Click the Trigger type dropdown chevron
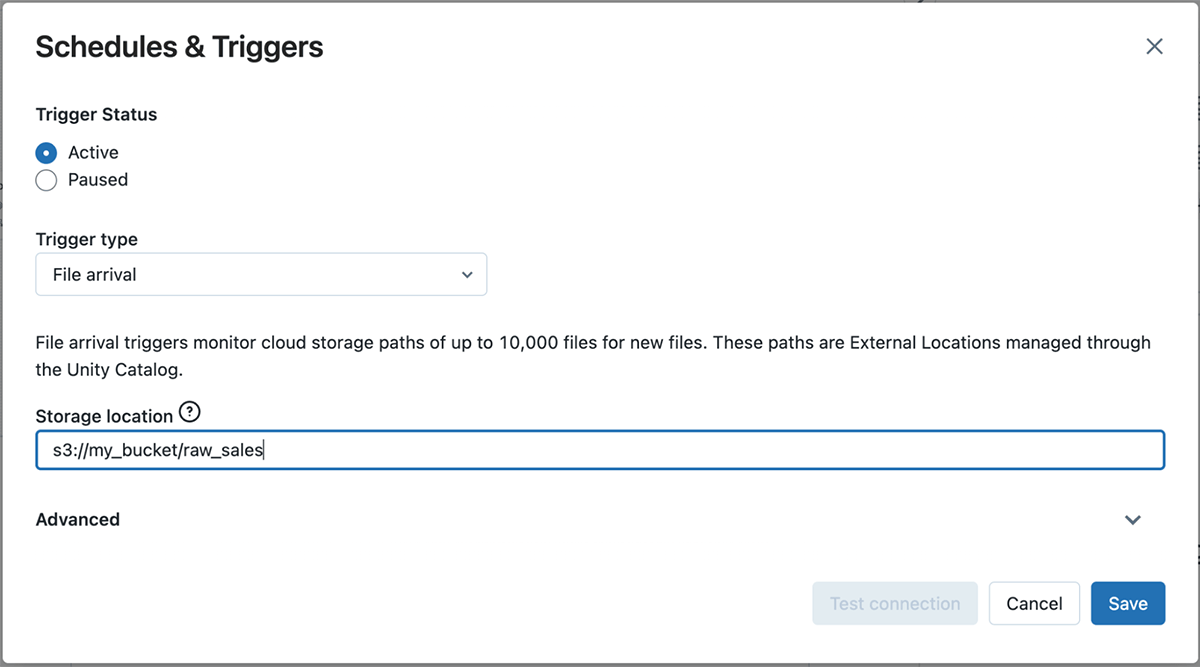Viewport: 1200px width, 667px height. pyautogui.click(x=467, y=275)
